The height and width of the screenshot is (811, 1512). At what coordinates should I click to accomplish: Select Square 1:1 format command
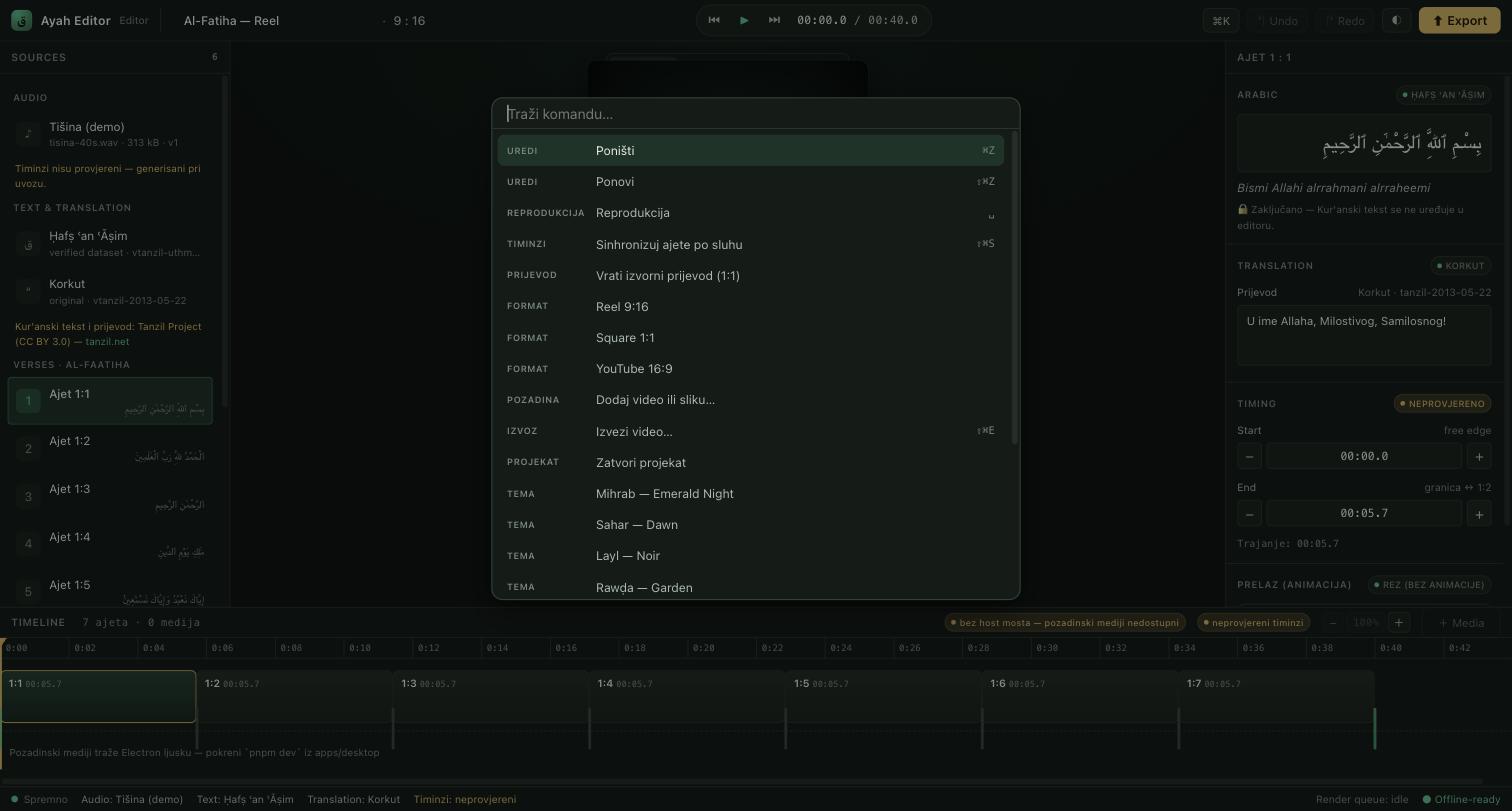[x=750, y=338]
